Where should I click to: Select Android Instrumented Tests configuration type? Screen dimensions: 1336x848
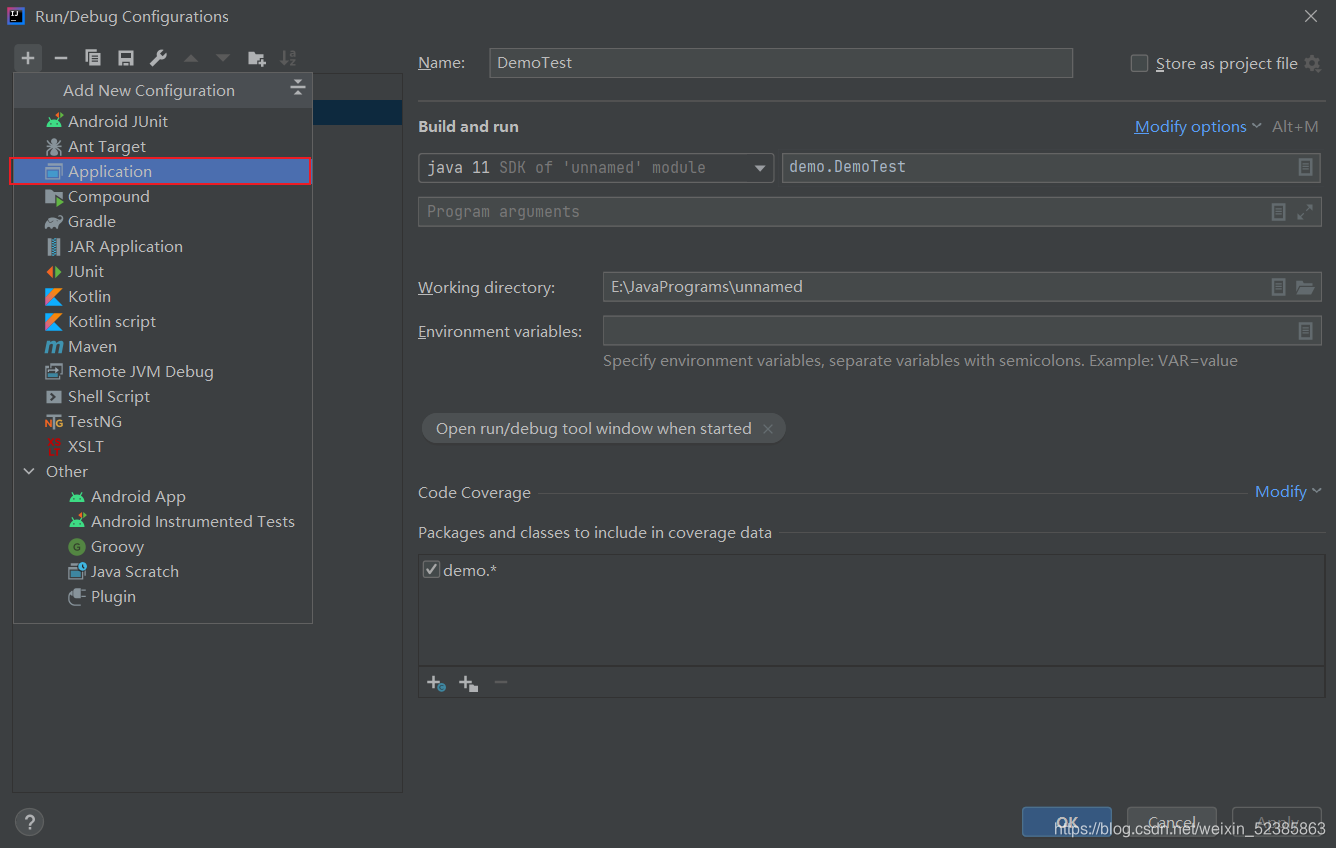[163, 521]
